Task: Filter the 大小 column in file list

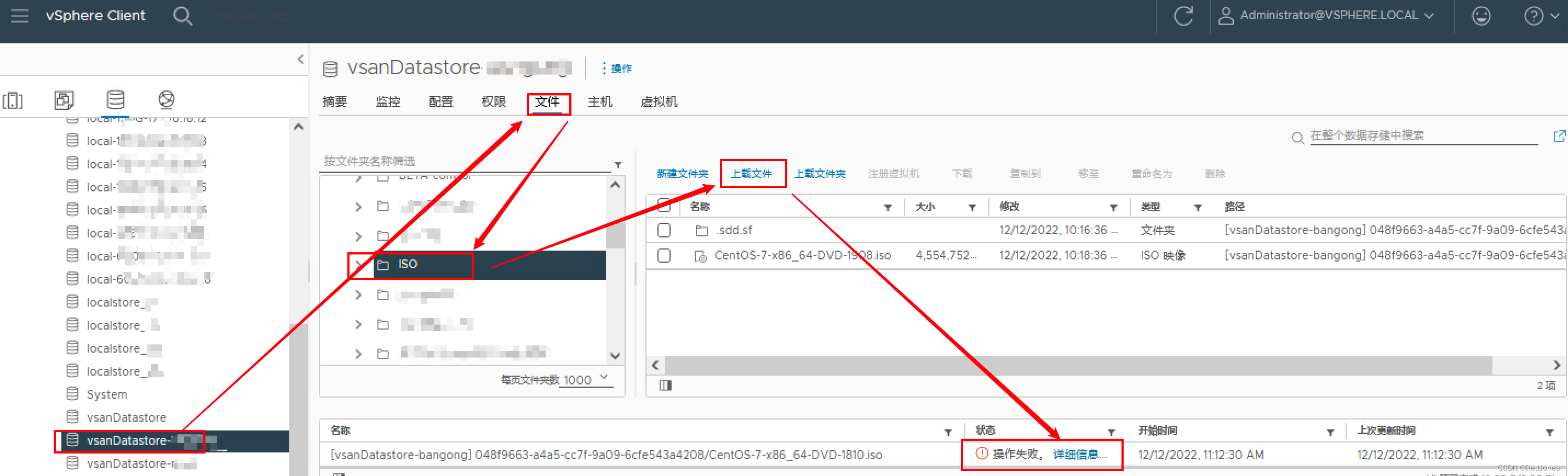Action: pos(972,208)
